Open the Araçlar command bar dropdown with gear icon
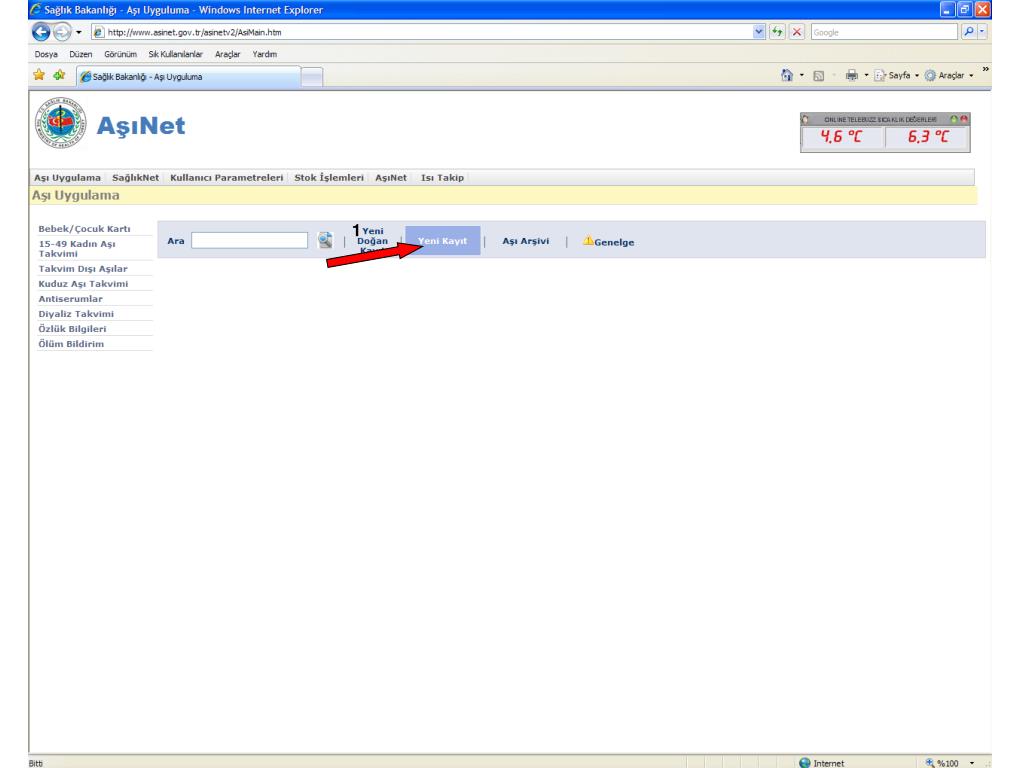 [949, 76]
